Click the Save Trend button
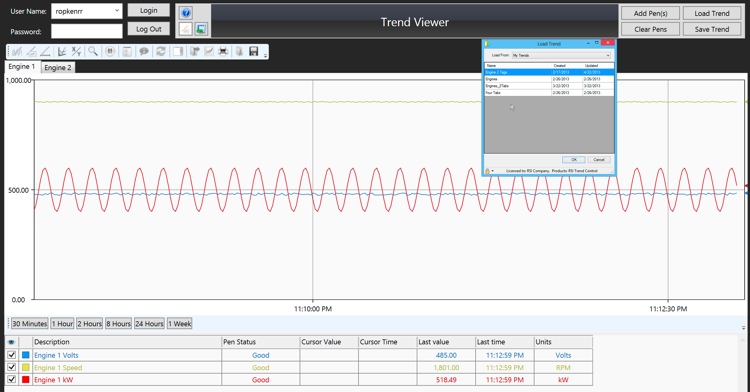Viewport: 750px width, 392px height. click(712, 29)
